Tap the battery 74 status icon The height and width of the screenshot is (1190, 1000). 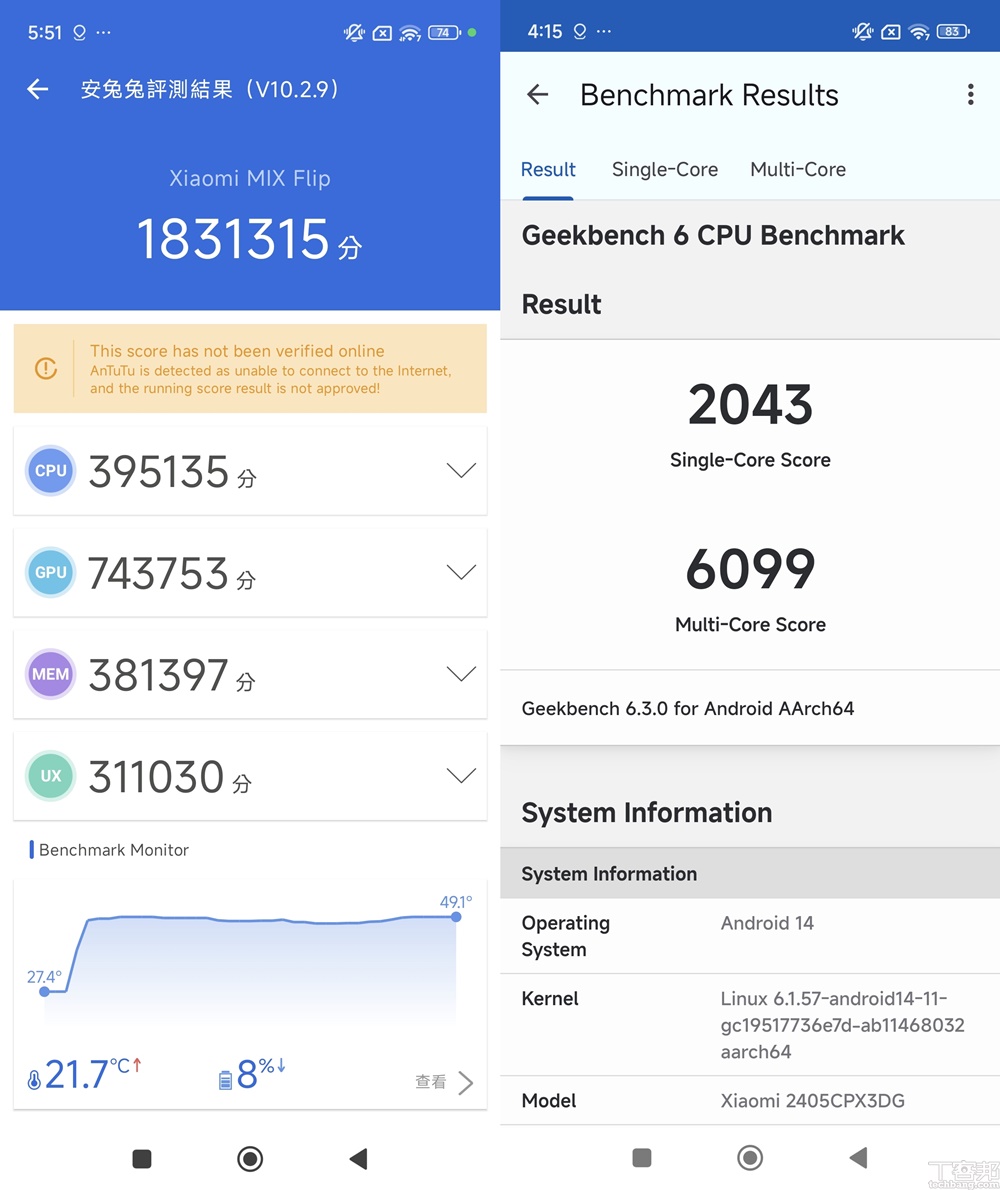[x=444, y=33]
